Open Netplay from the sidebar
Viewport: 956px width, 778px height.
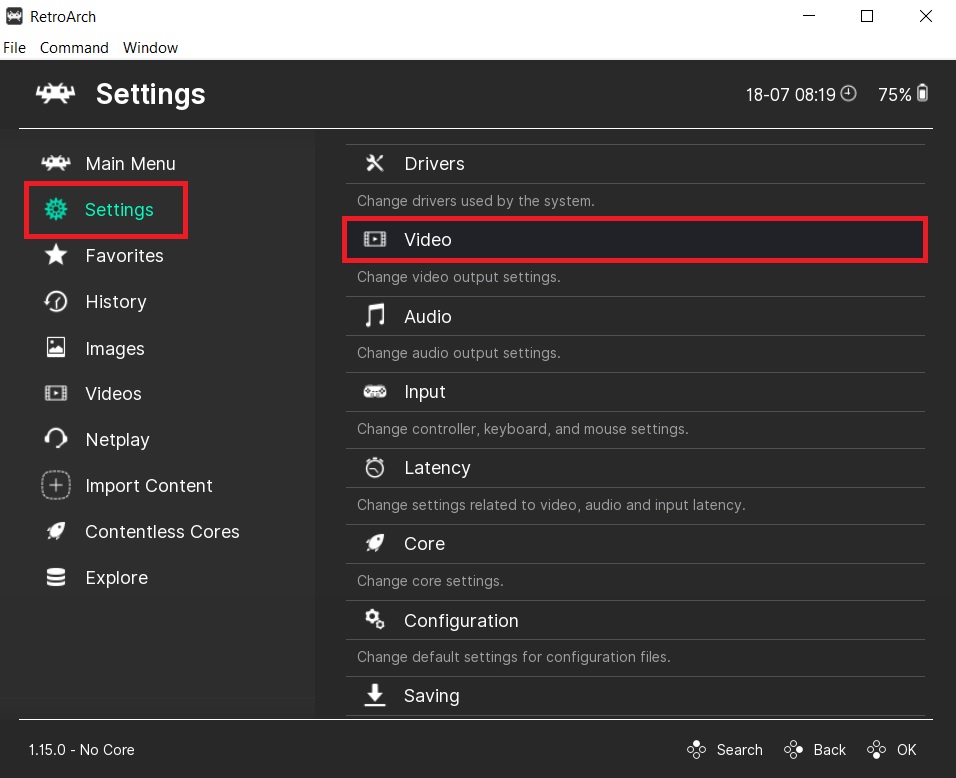coord(117,439)
